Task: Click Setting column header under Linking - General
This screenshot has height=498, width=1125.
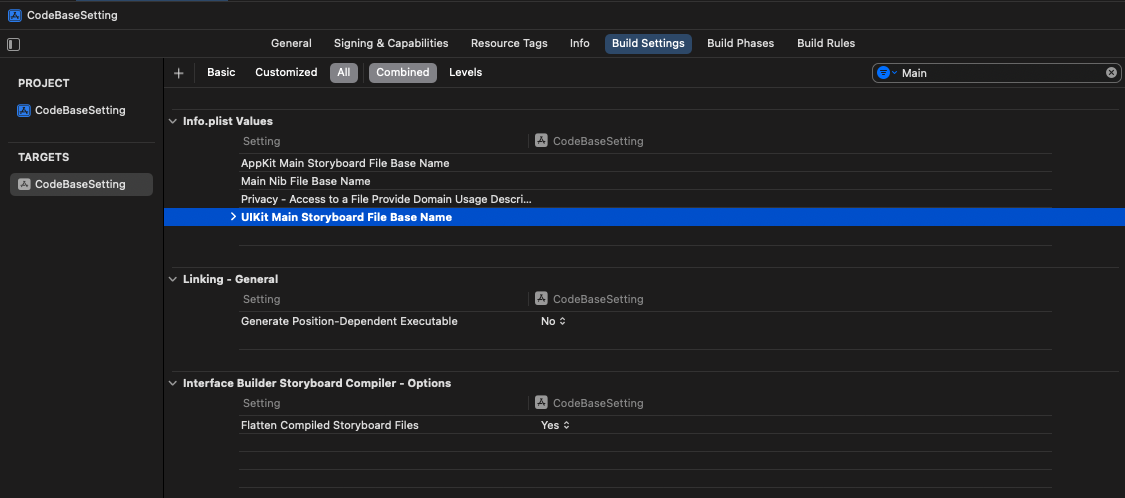Action: coord(261,299)
